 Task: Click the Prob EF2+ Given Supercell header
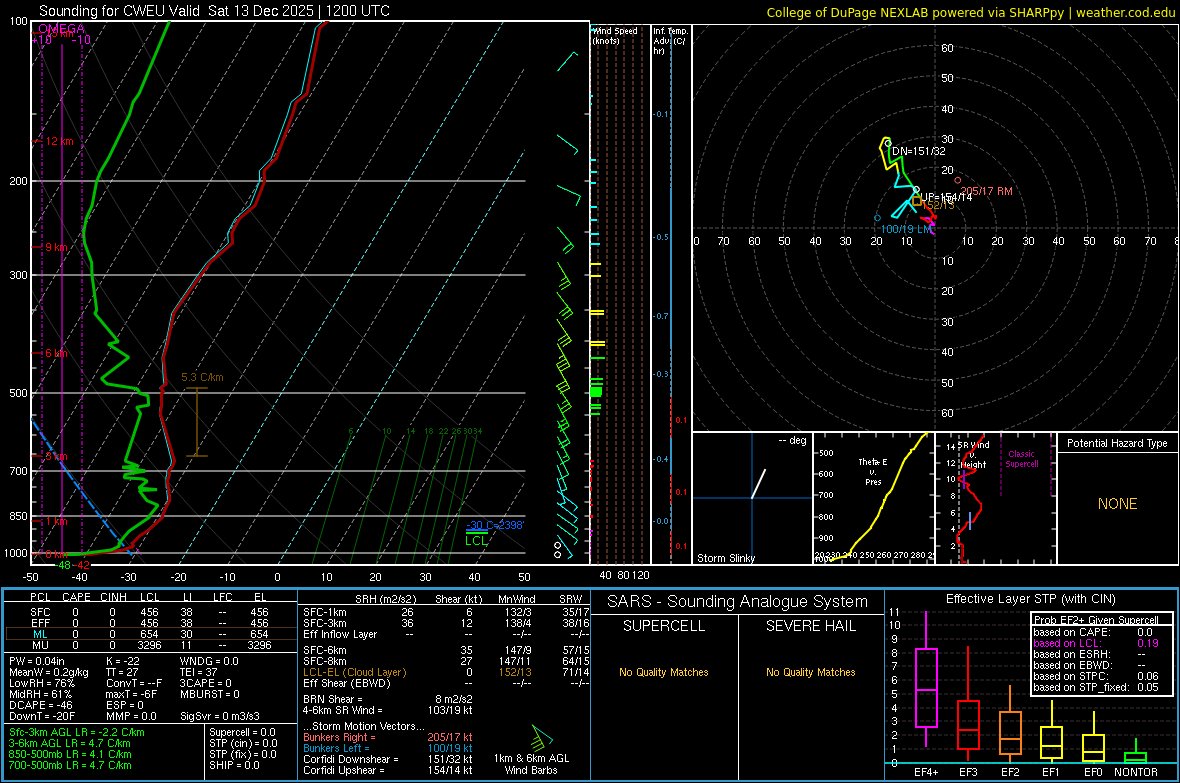(x=1096, y=620)
